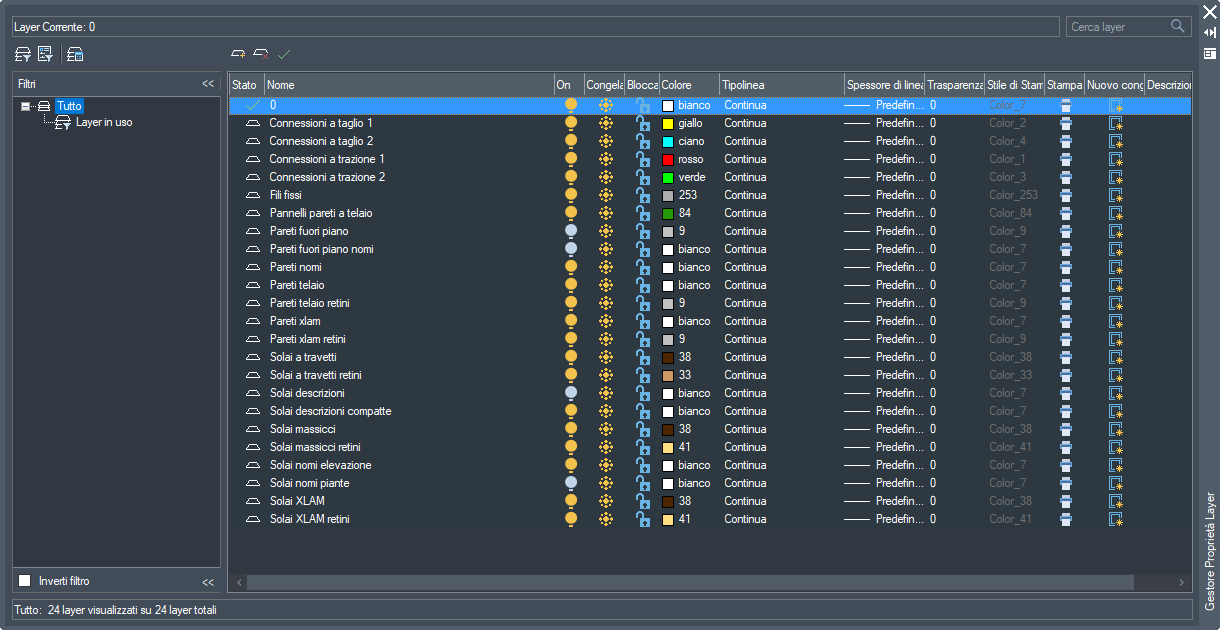Screen dimensions: 1221x631
Task: Click scrollbar right arrow
Action: pyautogui.click(x=1182, y=582)
